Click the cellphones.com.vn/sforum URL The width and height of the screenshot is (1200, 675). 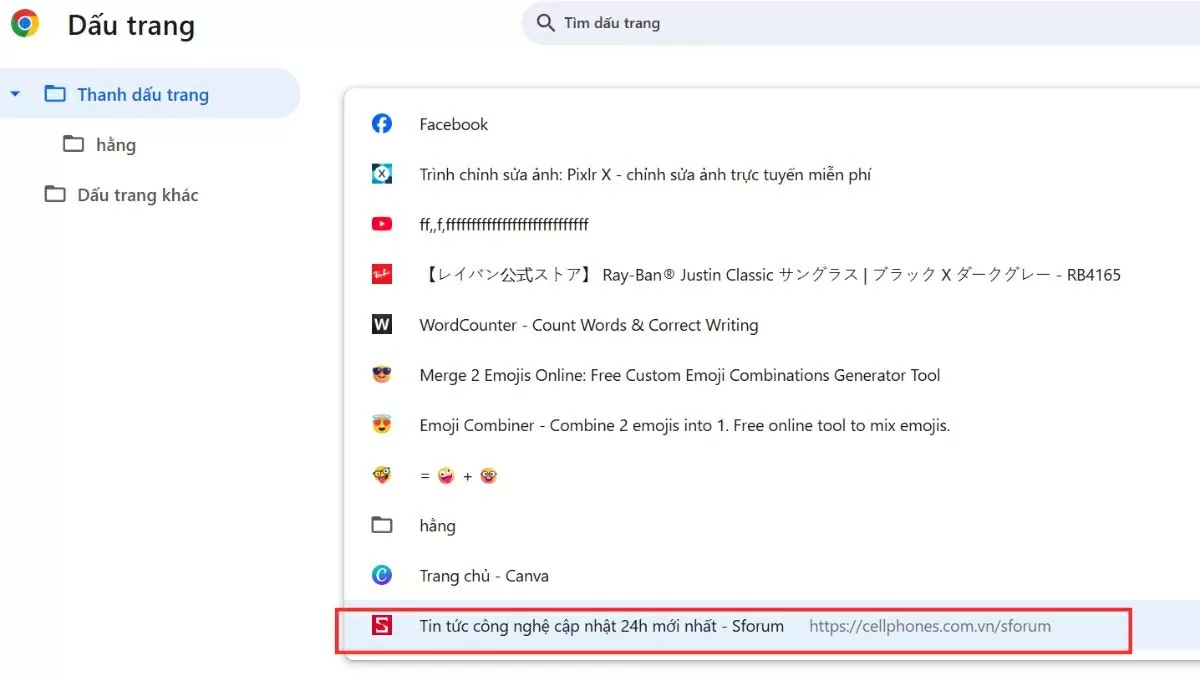tap(929, 626)
